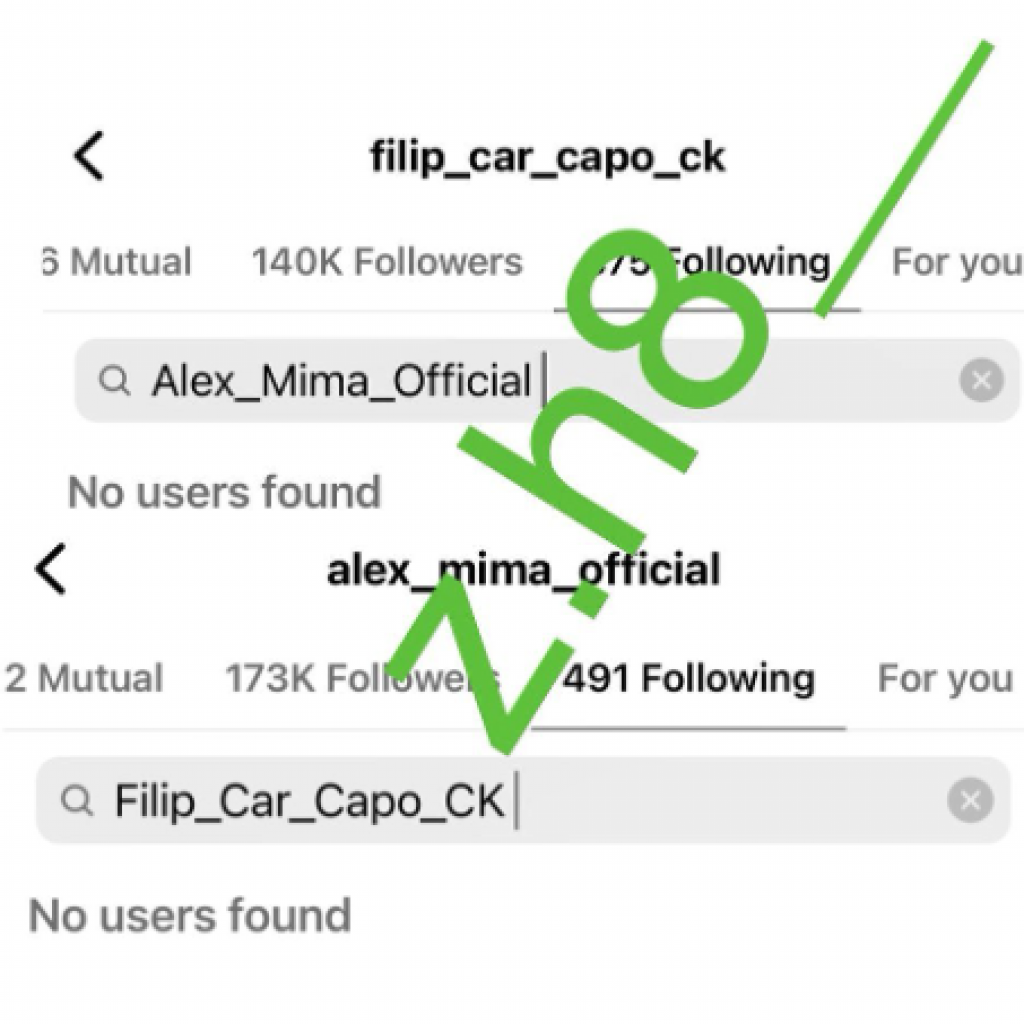Viewport: 1024px width, 1024px height.
Task: Focus search field containing Alex_Mima_Official
Action: click(700, 381)
